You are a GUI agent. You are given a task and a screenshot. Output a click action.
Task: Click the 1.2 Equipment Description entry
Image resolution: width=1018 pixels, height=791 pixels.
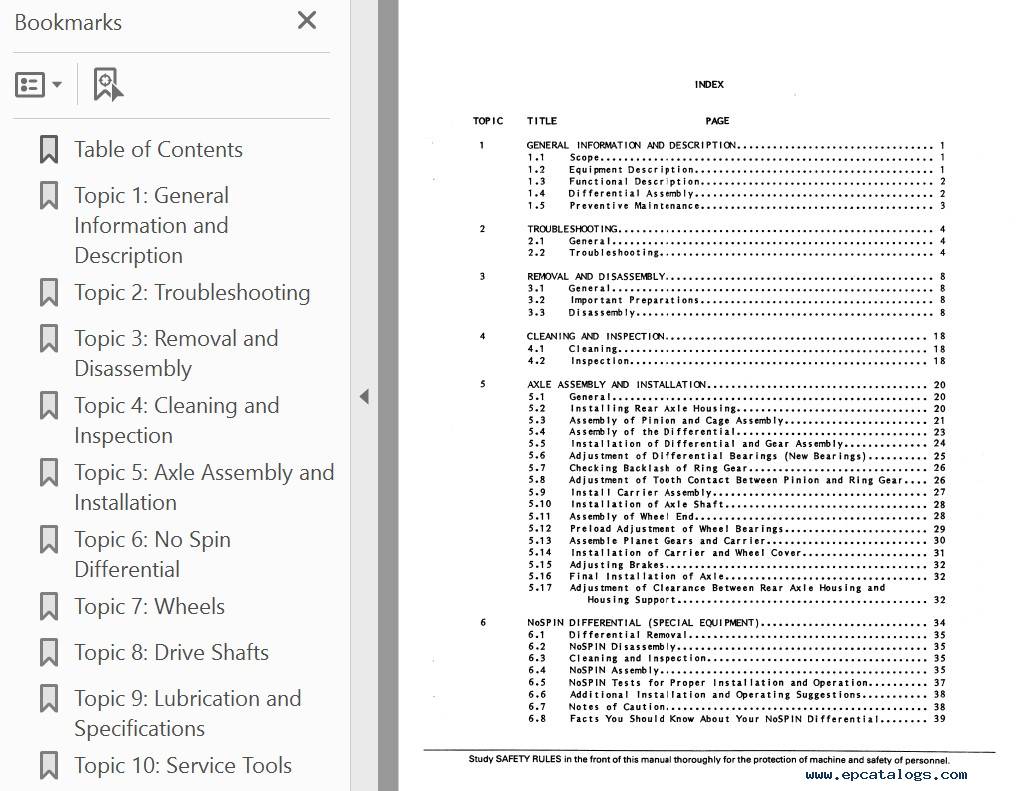[x=736, y=170]
